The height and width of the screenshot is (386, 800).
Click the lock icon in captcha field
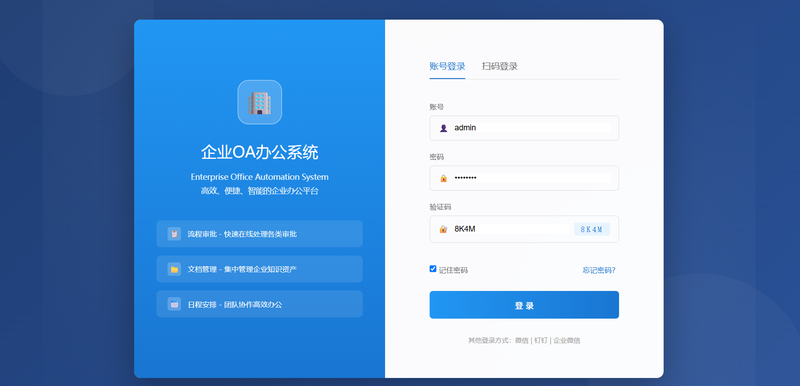point(443,229)
